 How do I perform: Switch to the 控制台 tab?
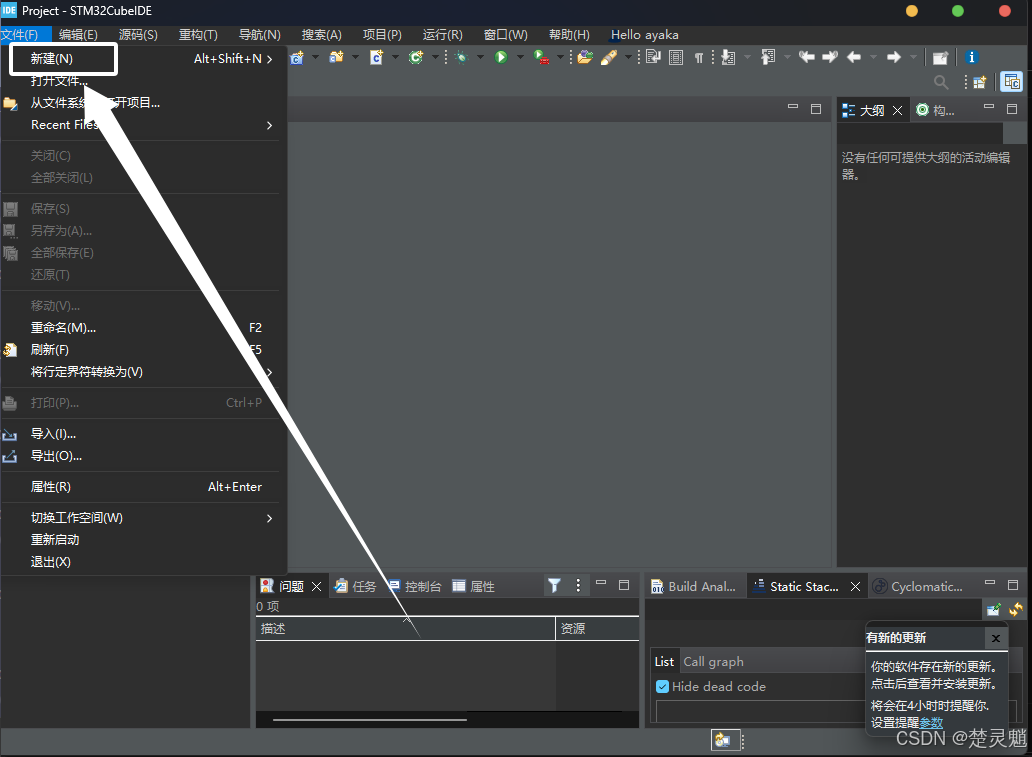click(x=415, y=586)
